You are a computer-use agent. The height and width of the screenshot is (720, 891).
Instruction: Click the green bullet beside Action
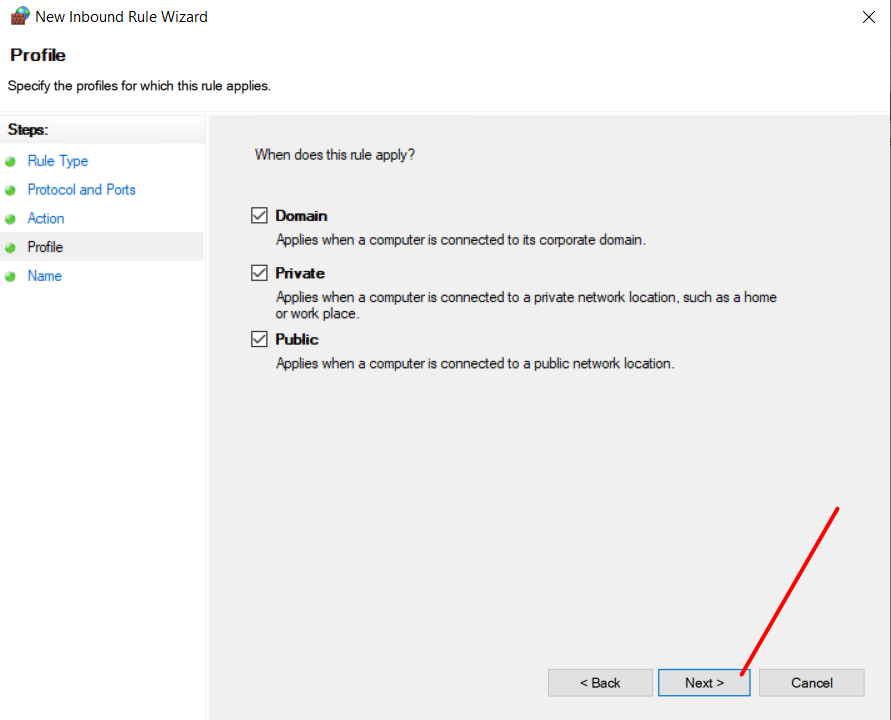10,219
